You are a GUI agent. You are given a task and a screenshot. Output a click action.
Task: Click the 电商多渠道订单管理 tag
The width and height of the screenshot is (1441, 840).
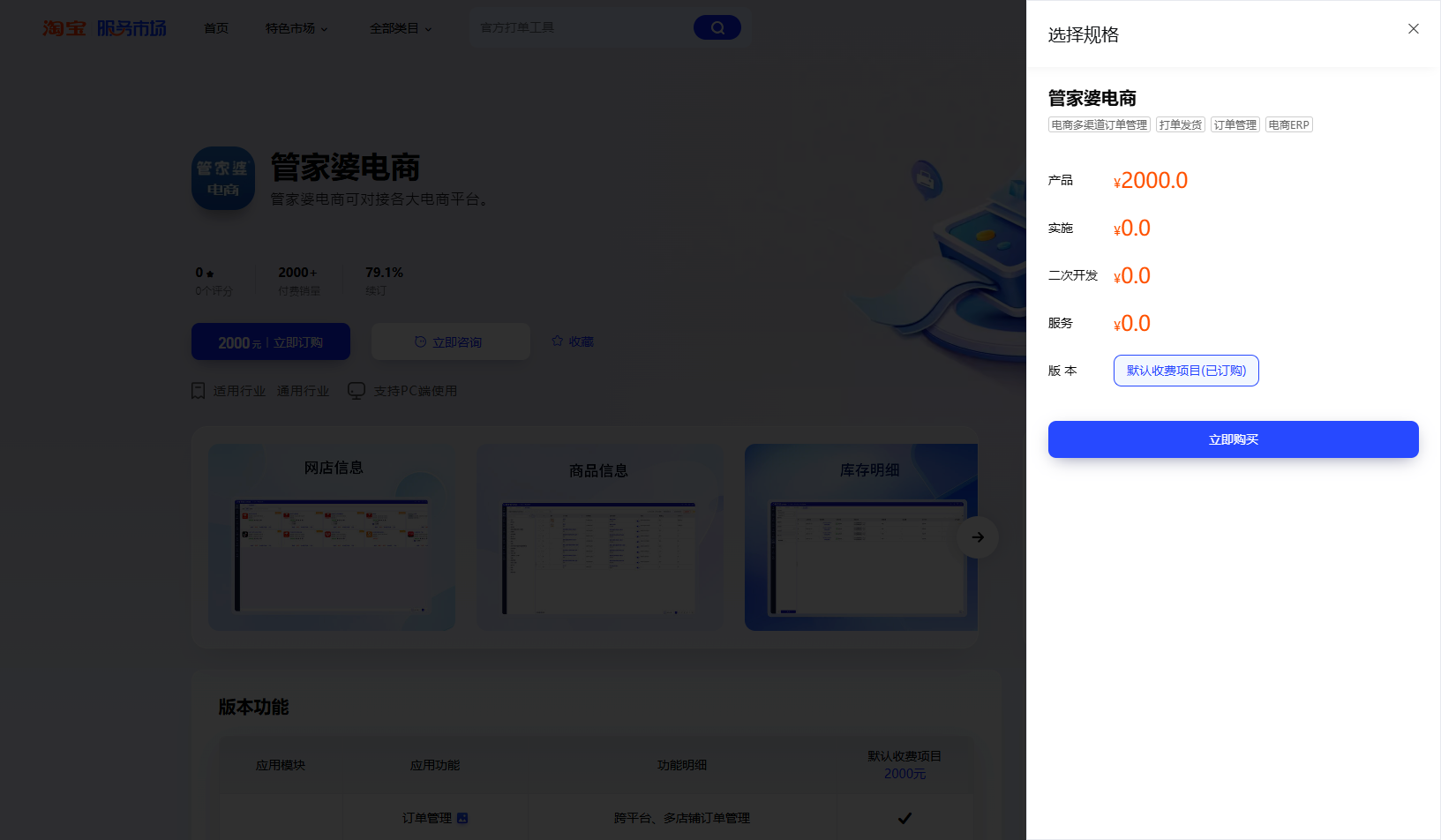(x=1100, y=125)
